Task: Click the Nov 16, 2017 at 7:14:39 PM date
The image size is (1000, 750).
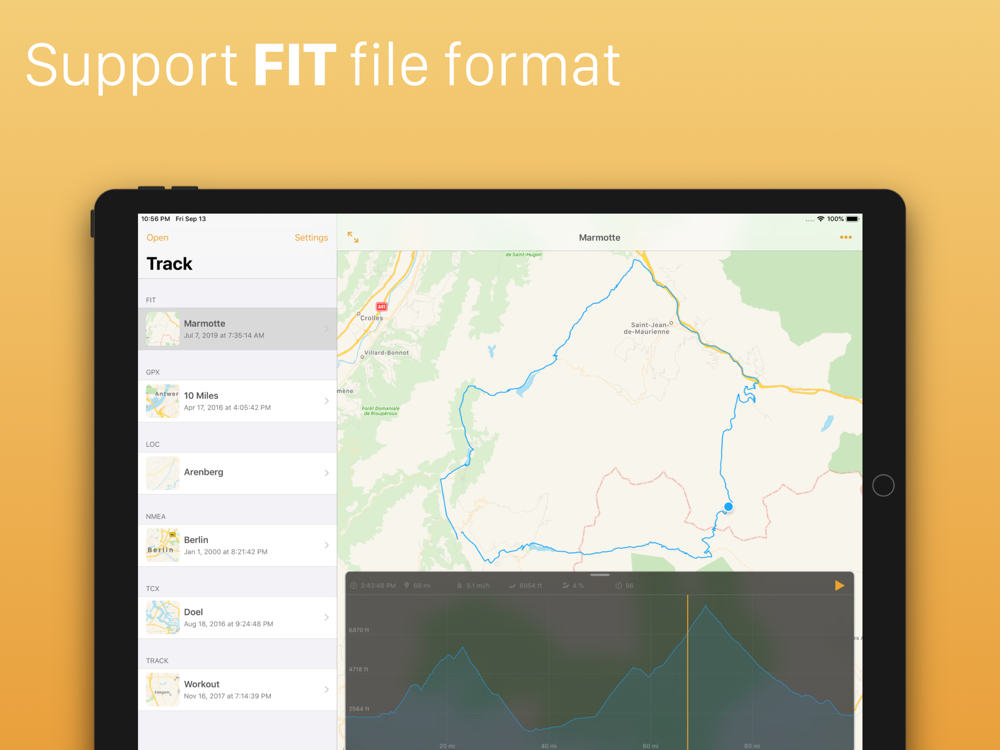Action: tap(228, 696)
